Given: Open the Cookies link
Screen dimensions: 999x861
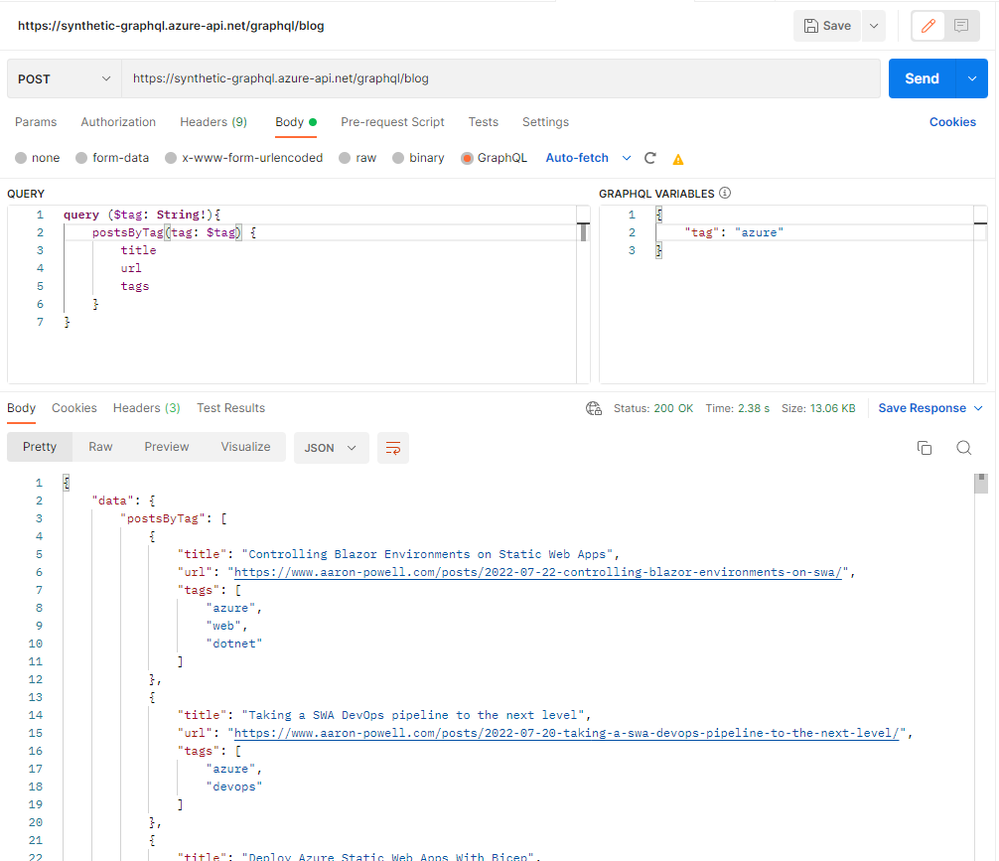Looking at the screenshot, I should pyautogui.click(x=952, y=122).
